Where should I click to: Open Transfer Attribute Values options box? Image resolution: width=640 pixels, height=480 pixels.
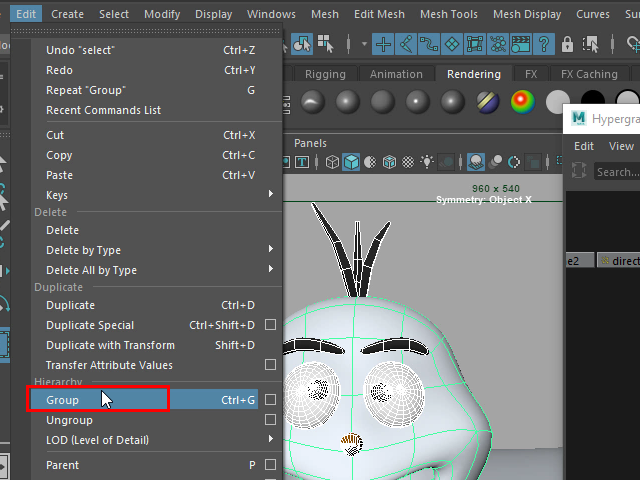click(270, 365)
